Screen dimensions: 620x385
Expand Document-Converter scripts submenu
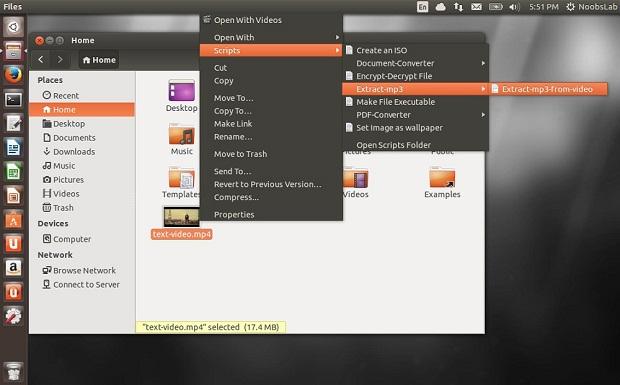tap(416, 63)
